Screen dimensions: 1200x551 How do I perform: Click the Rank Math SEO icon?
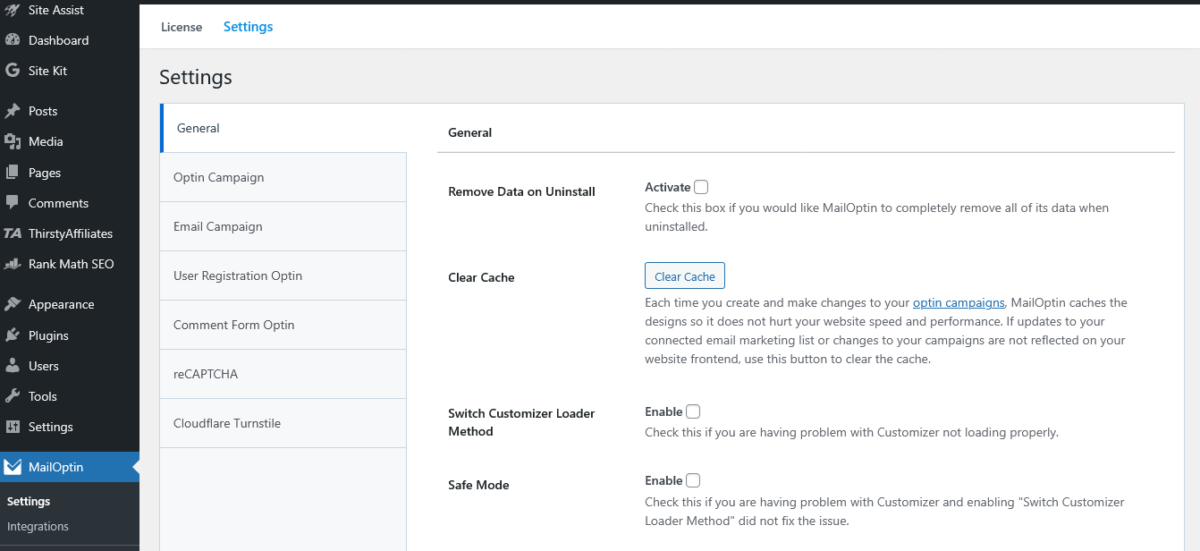click(13, 264)
